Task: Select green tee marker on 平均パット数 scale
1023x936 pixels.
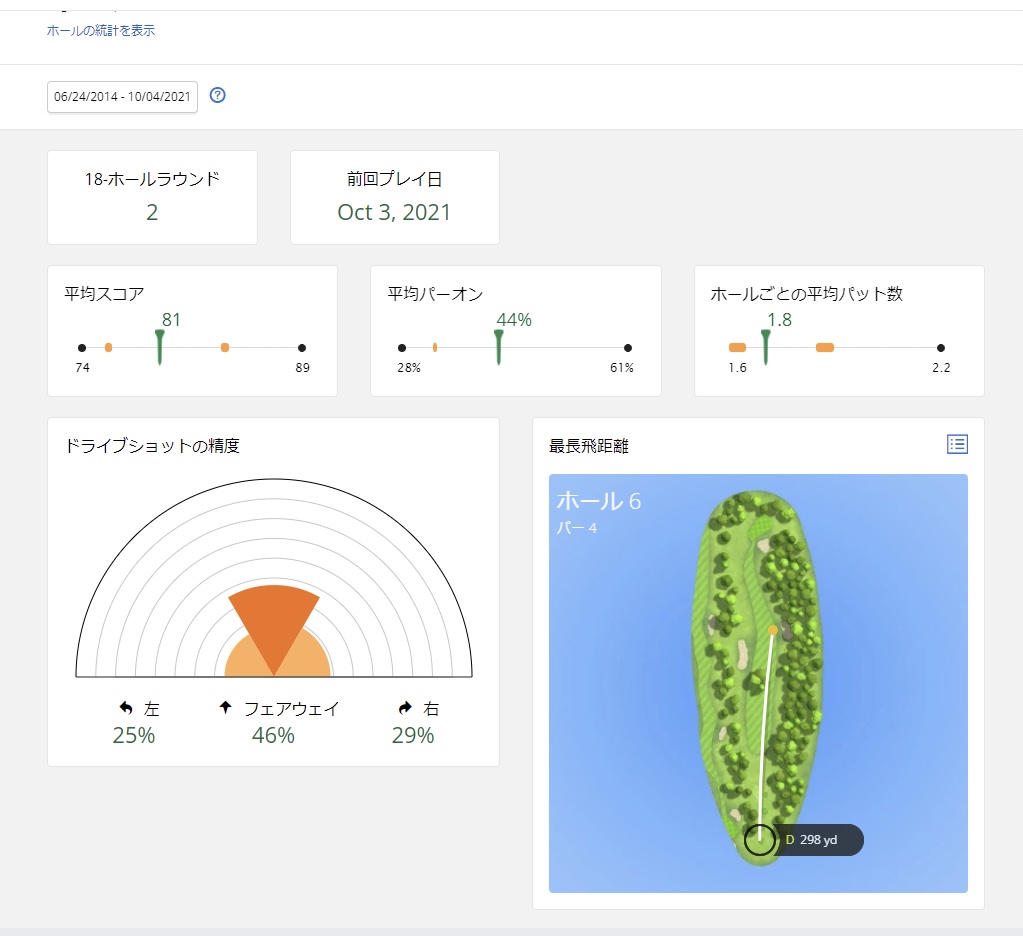Action: coord(766,346)
